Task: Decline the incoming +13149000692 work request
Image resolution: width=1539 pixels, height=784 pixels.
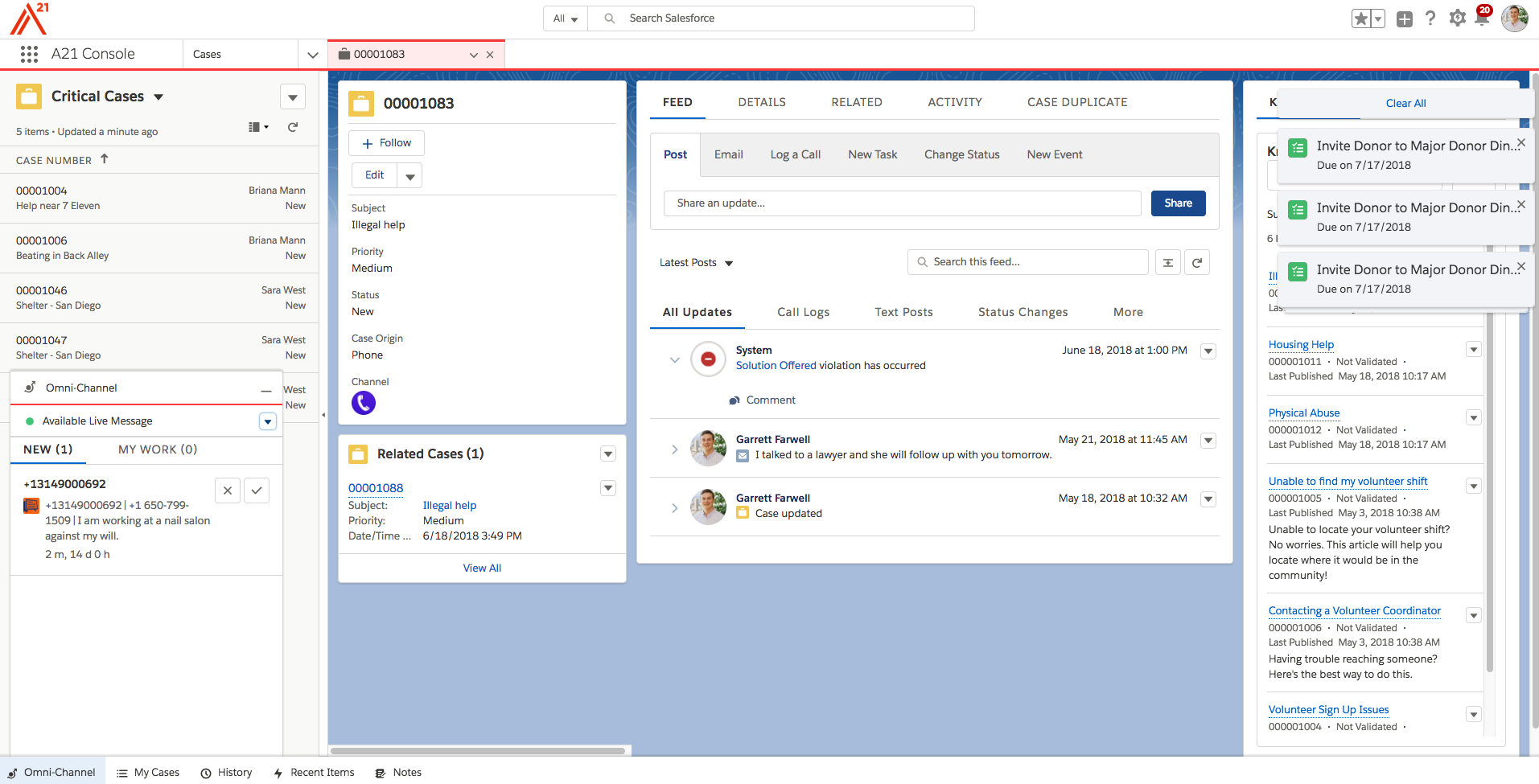Action: (x=228, y=491)
